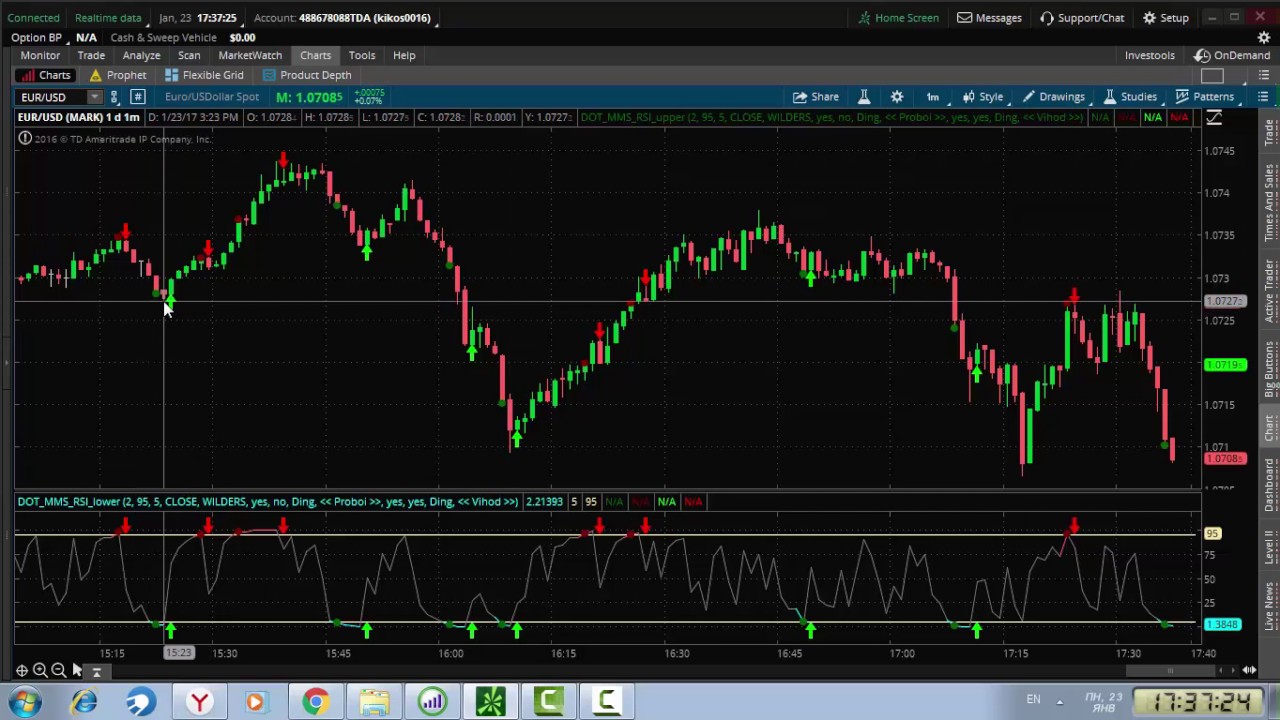Open the Level II side tab

(1269, 546)
